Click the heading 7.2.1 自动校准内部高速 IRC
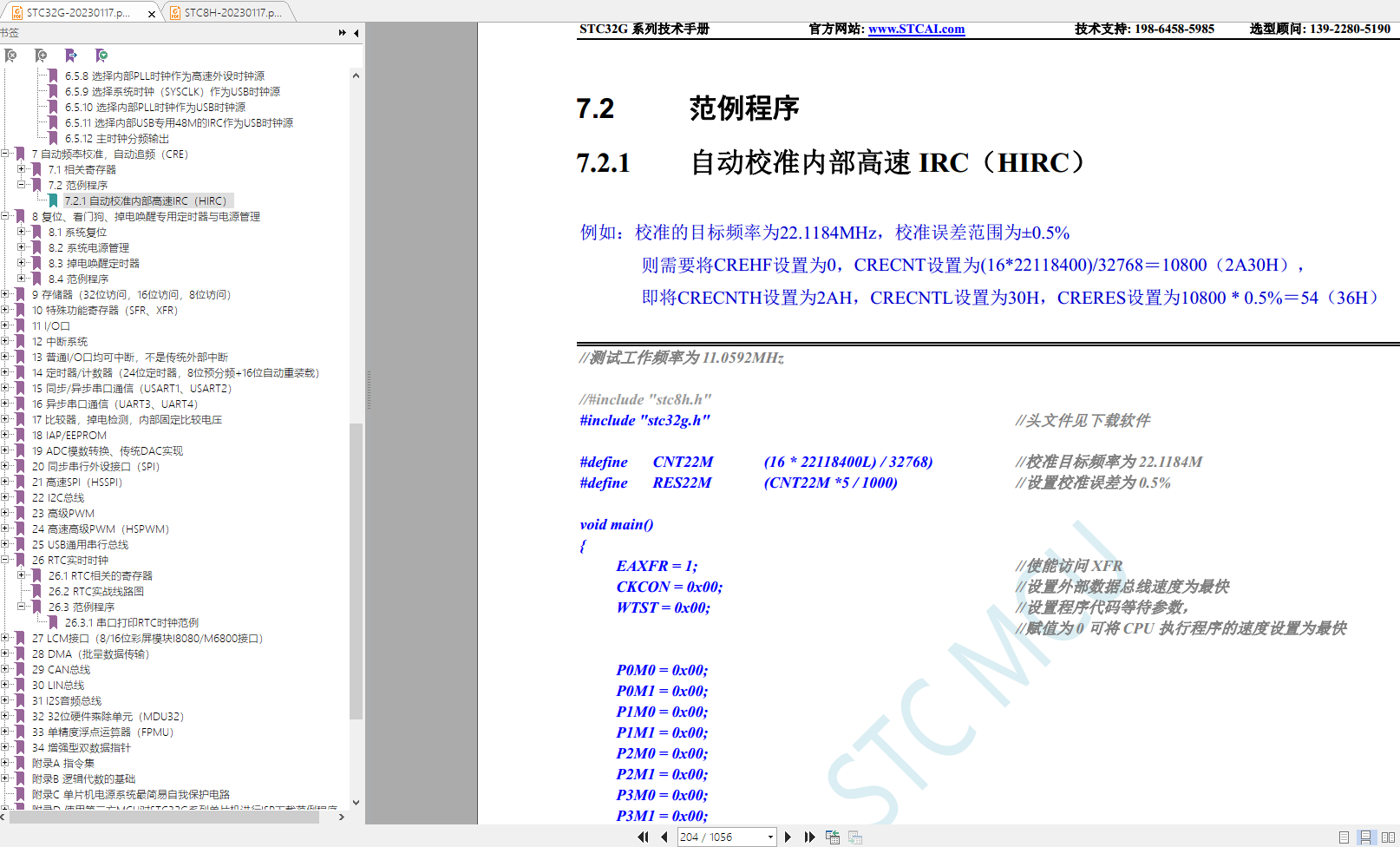Screen dimensions: 1400x847 tap(831, 162)
